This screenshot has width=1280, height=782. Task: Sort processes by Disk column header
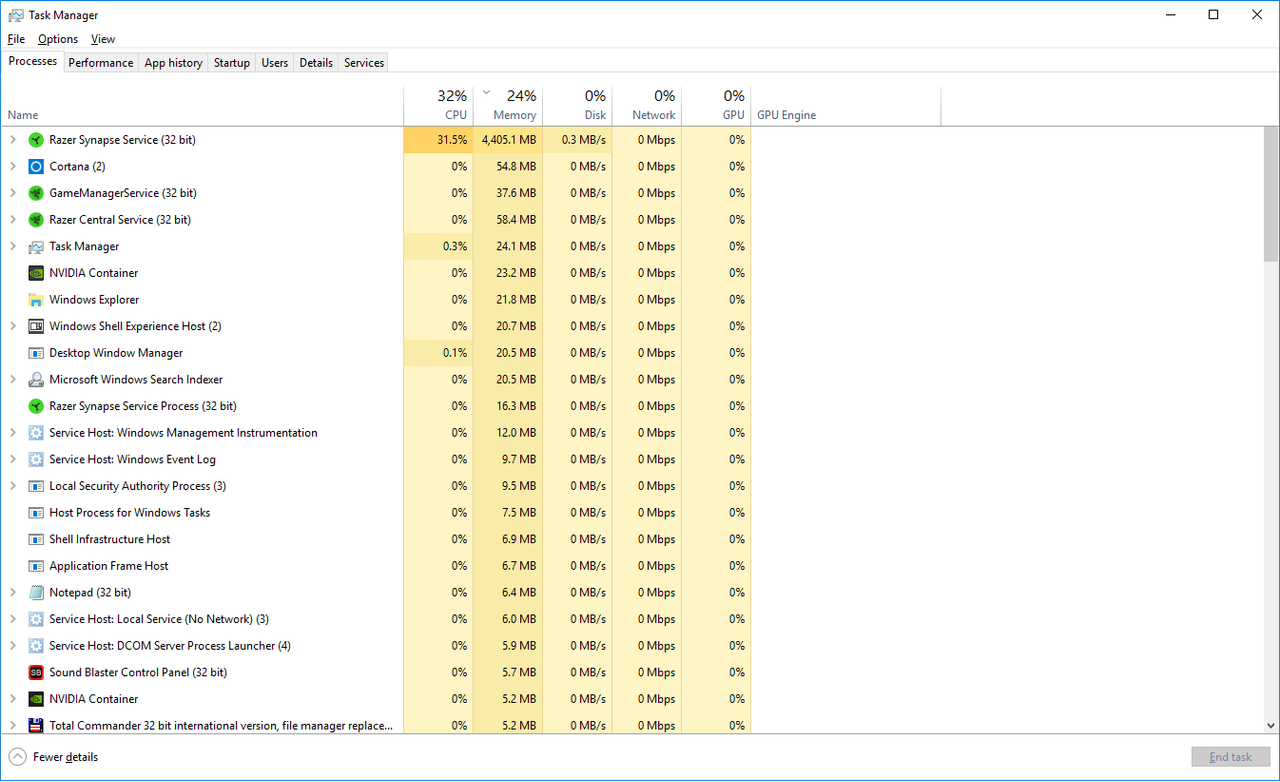[x=577, y=105]
